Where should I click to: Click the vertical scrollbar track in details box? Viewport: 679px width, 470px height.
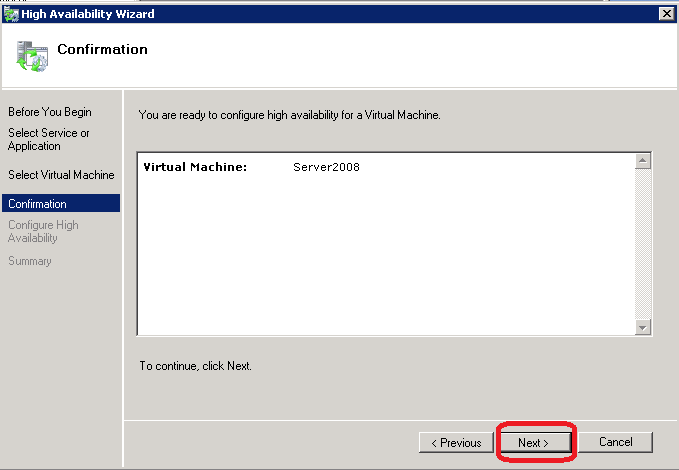[x=643, y=243]
